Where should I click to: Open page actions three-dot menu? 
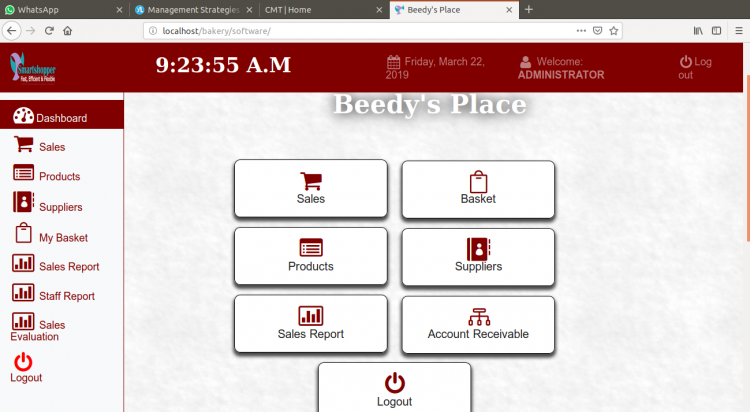(581, 31)
